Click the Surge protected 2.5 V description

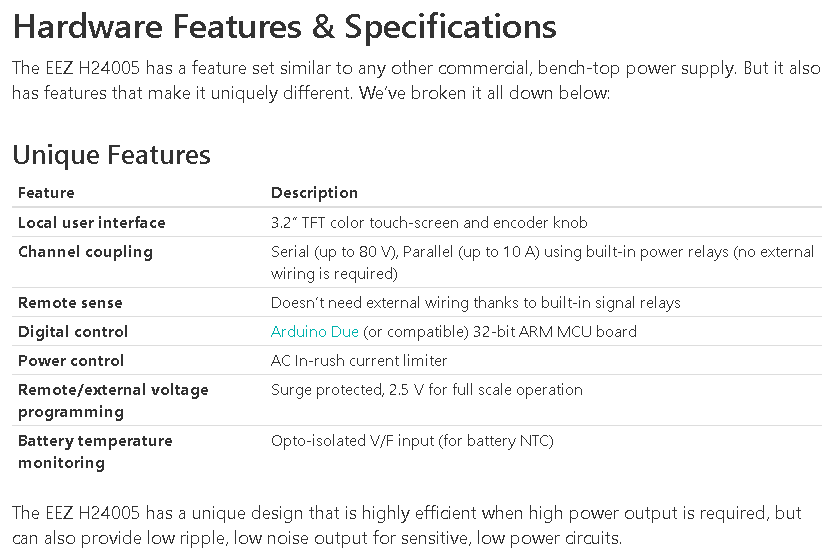[427, 390]
